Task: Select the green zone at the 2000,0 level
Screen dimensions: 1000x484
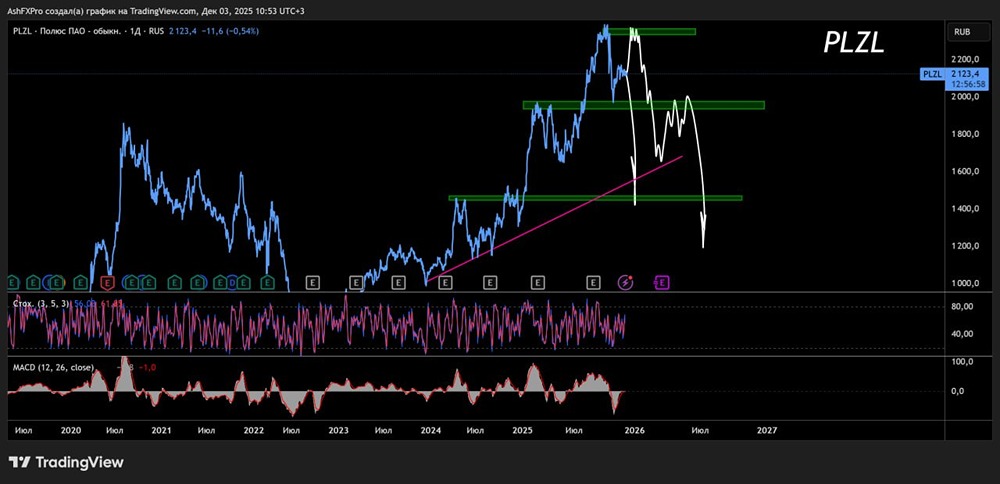Action: click(x=643, y=105)
